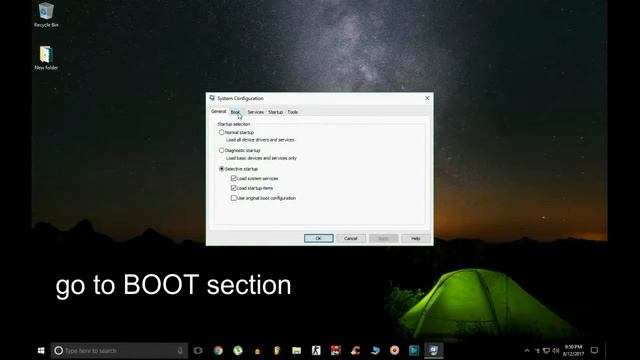The height and width of the screenshot is (360, 640).
Task: Switch to the Startup tab
Action: click(x=276, y=112)
